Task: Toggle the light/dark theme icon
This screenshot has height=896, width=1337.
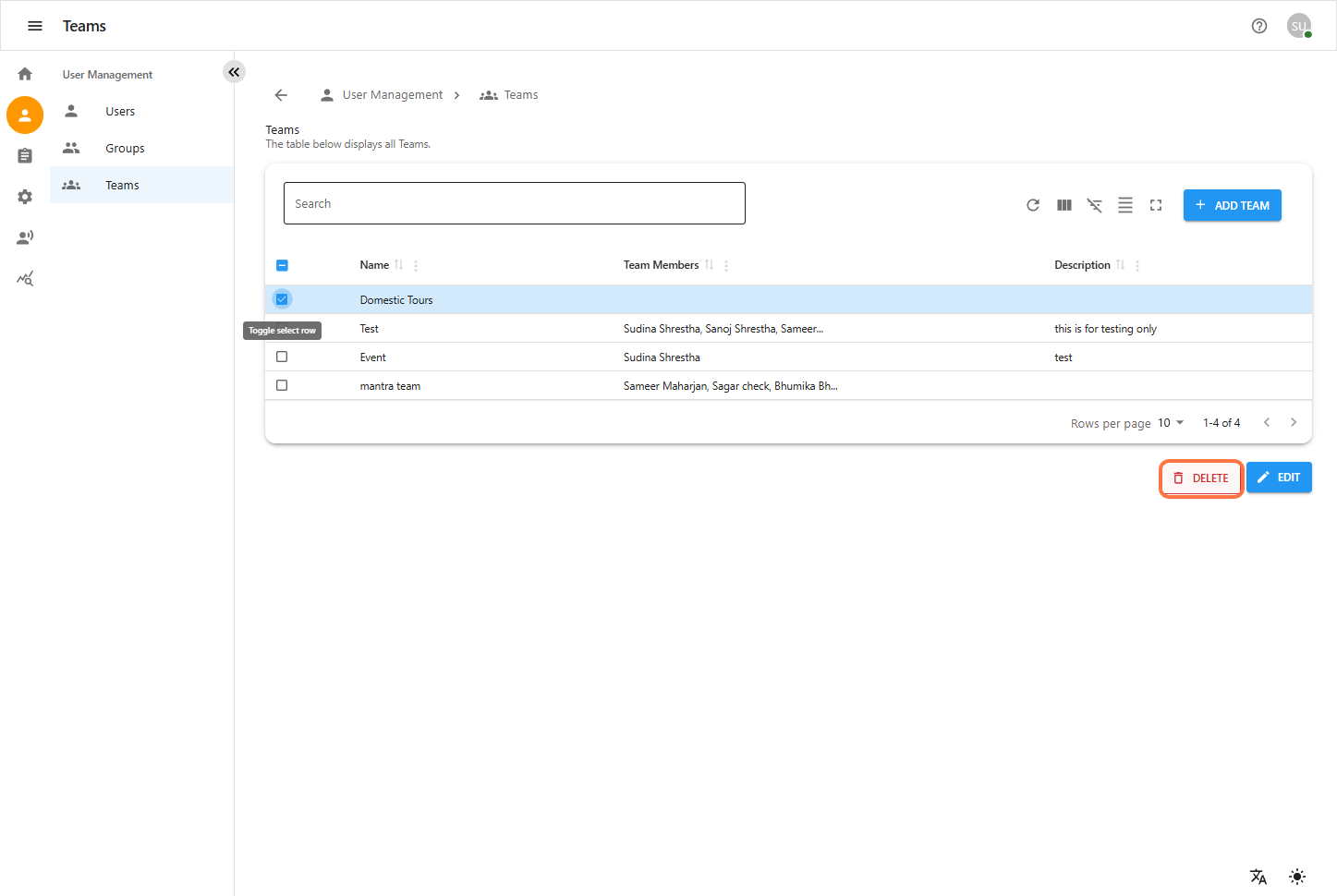Action: 1297,877
